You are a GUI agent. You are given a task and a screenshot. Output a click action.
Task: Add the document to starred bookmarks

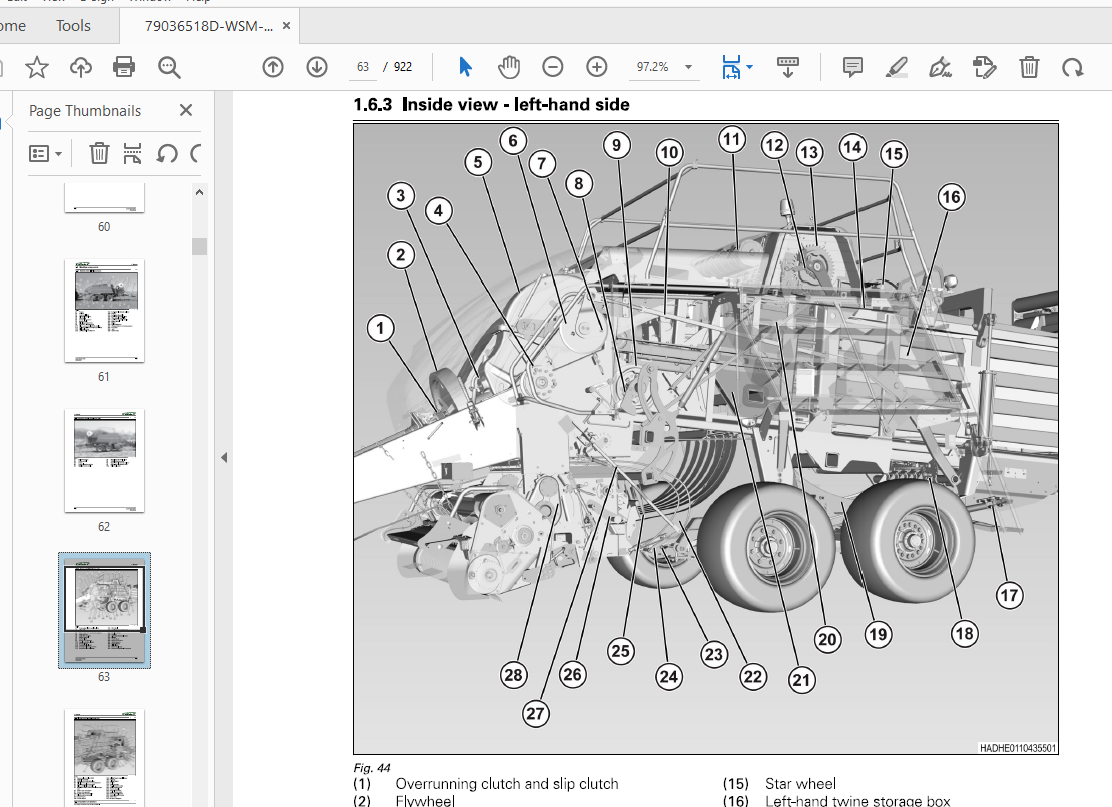point(37,67)
